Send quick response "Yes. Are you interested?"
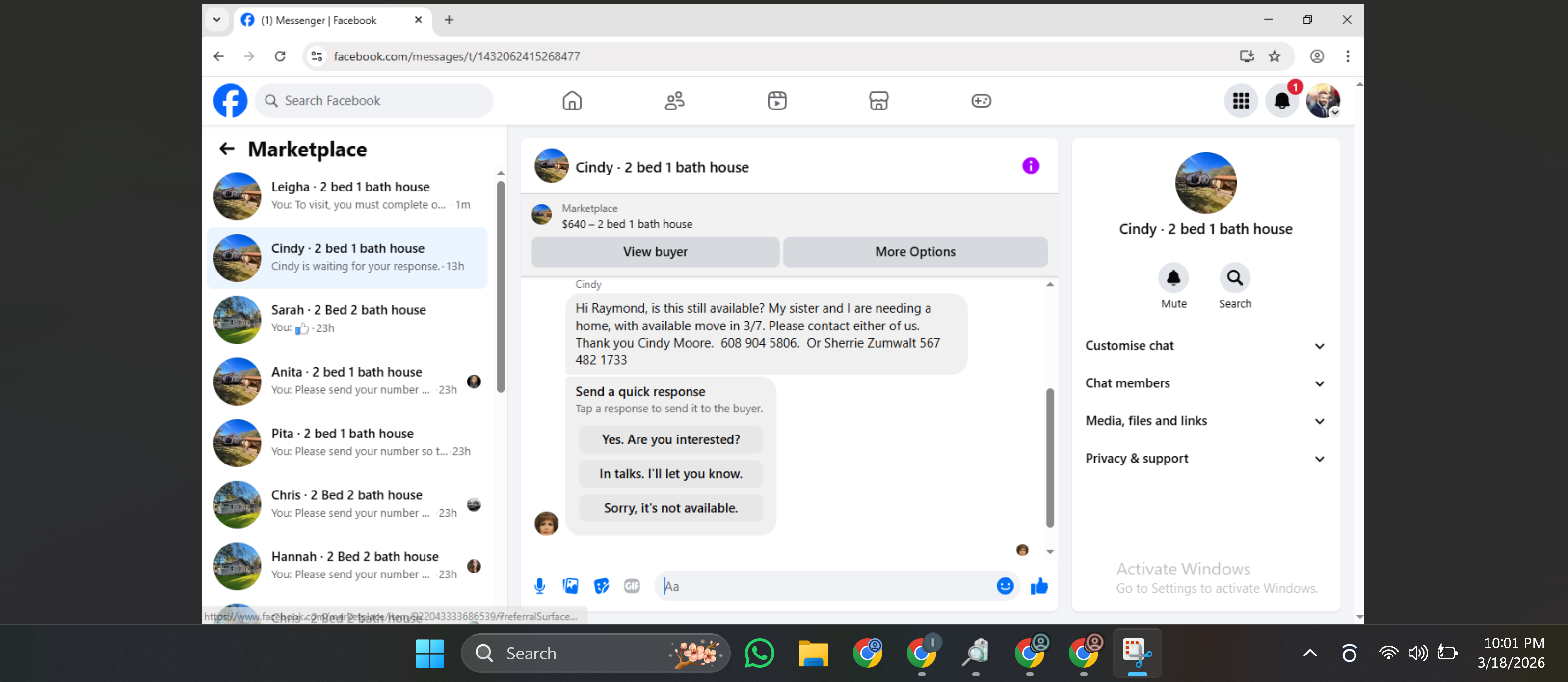Viewport: 1568px width, 682px height. tap(670, 439)
